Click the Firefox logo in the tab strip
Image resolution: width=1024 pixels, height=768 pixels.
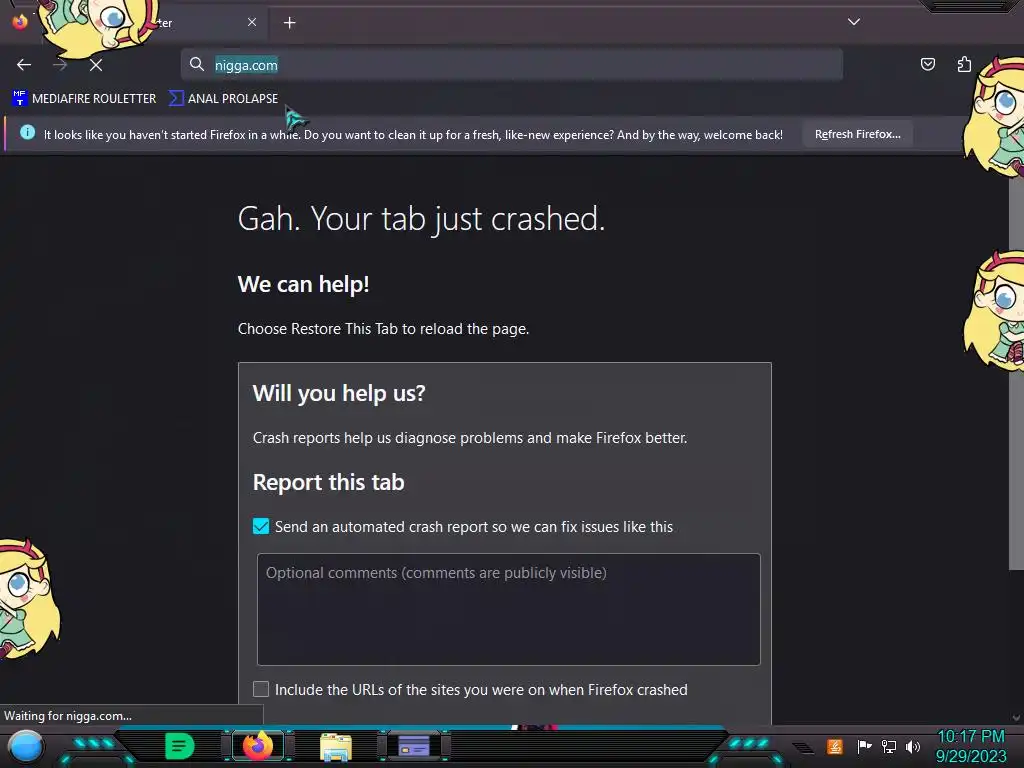[x=20, y=22]
